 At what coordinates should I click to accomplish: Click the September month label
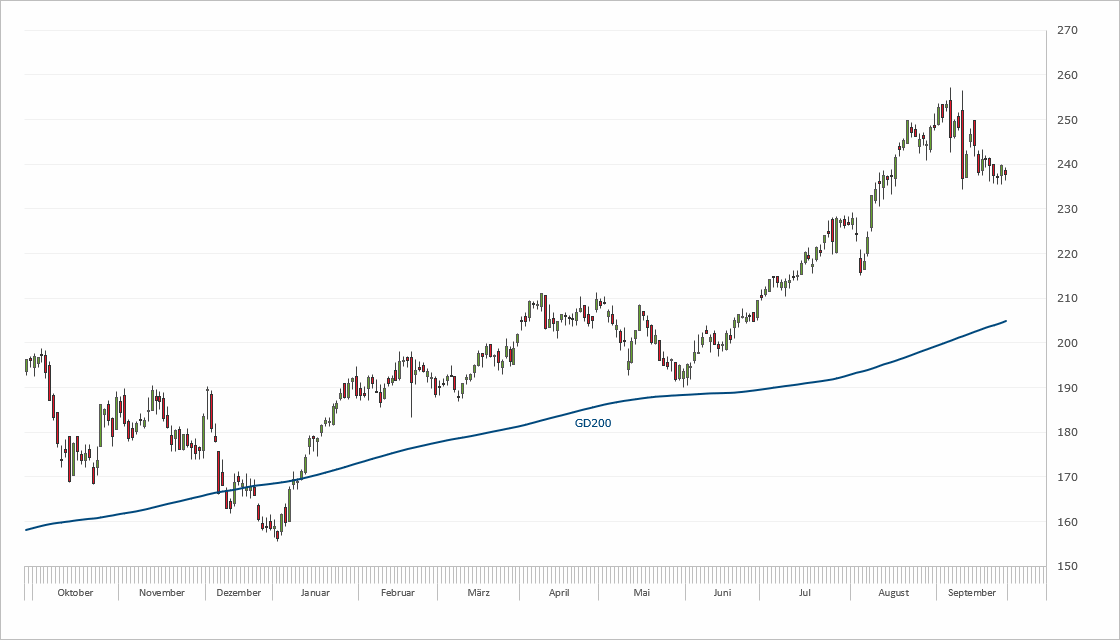tap(972, 592)
